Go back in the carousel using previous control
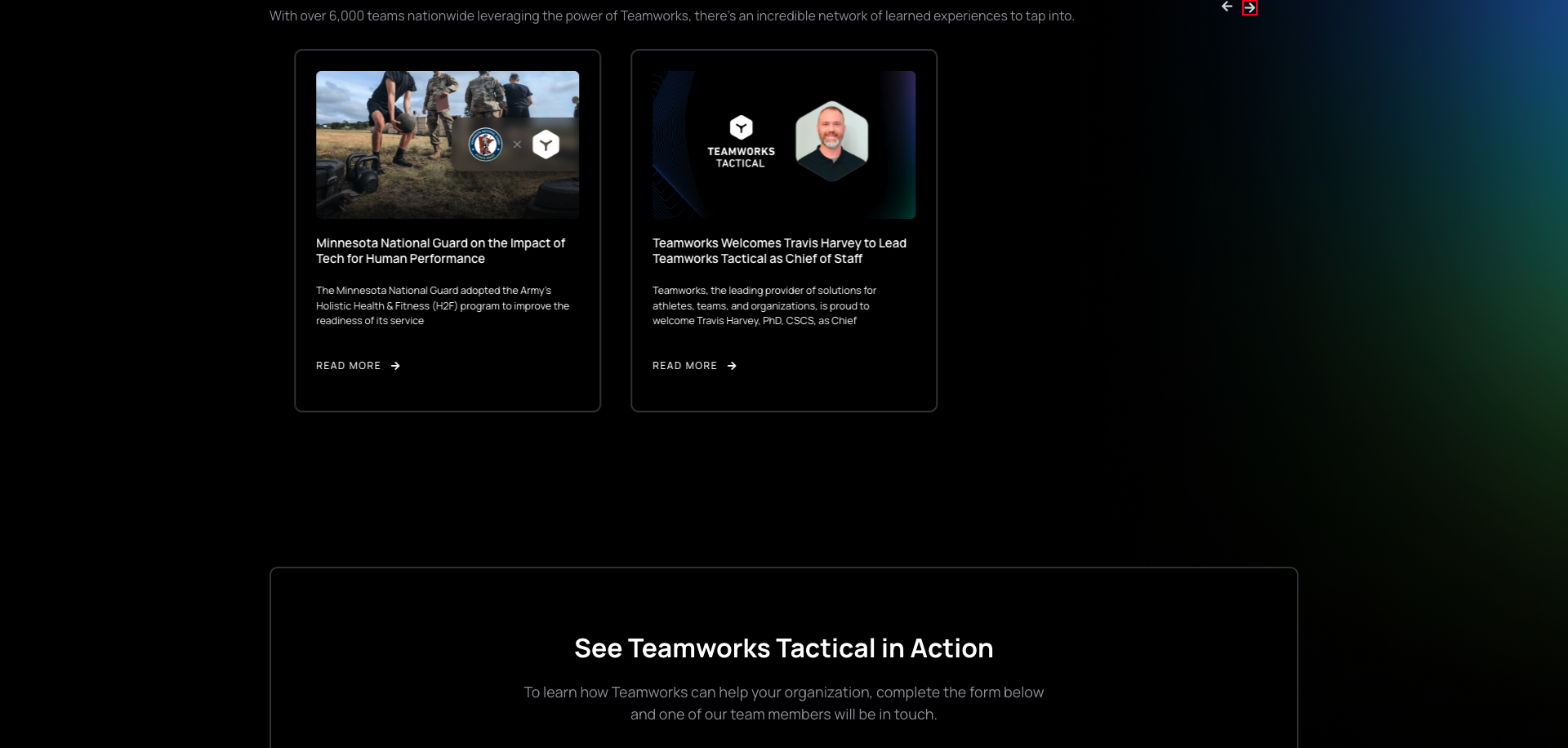Viewport: 1568px width, 748px height. 1227,7
